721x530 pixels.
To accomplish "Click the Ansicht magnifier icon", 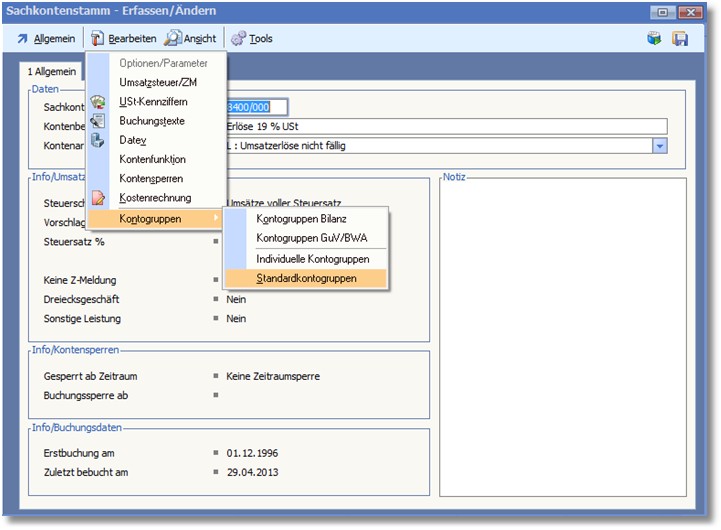I will (x=173, y=39).
